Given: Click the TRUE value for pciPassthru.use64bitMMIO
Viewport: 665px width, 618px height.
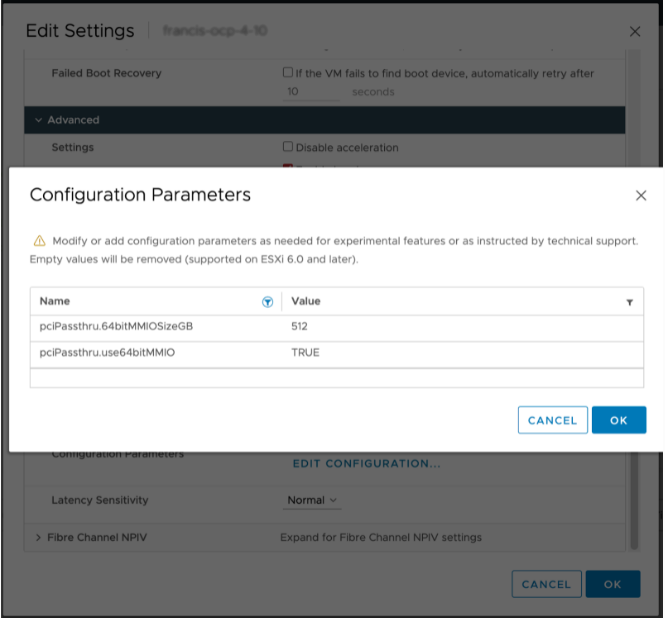Looking at the screenshot, I should 305,352.
